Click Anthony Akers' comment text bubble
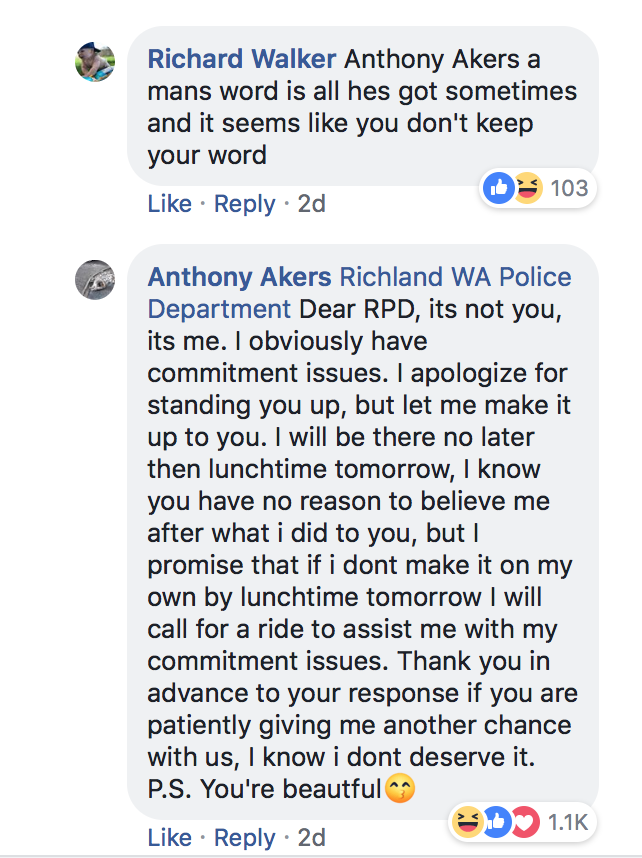This screenshot has height=858, width=642. pos(363,532)
